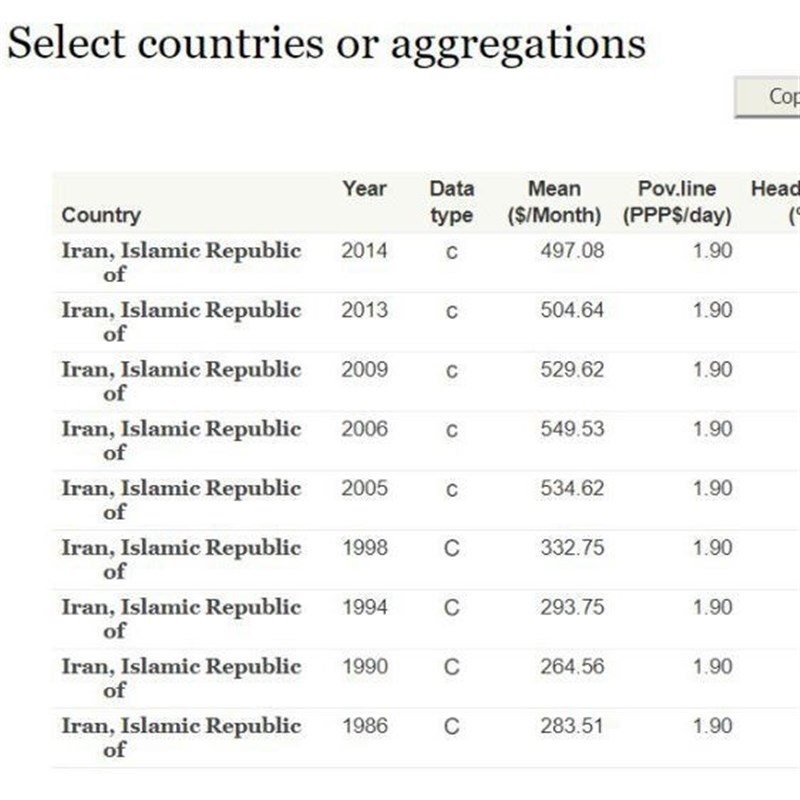The image size is (800, 800).
Task: Open the Iran link in the 2005 row
Action: point(181,500)
